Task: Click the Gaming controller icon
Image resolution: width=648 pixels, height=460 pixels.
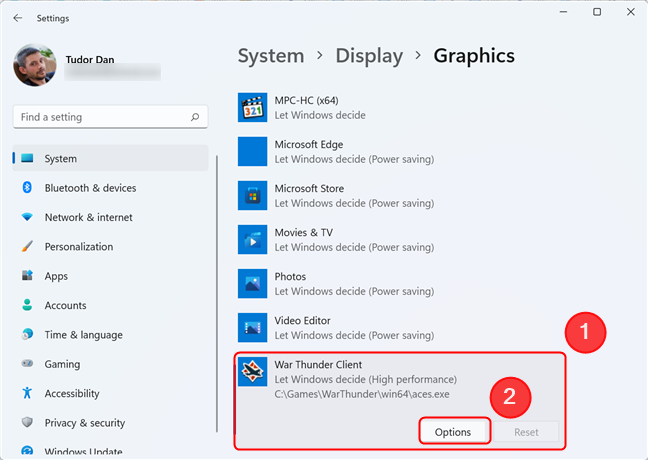Action: point(27,364)
